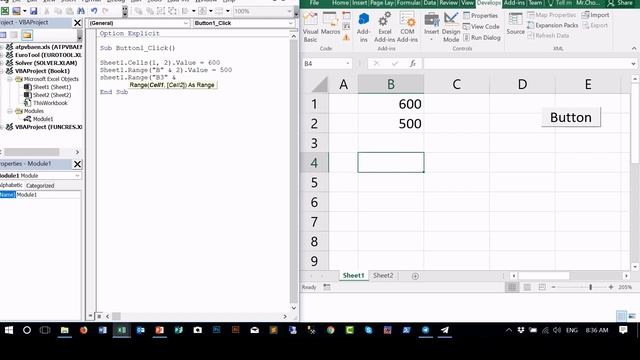This screenshot has width=640, height=360.
Task: Expand the formula bar with its arrow
Action: point(633,64)
